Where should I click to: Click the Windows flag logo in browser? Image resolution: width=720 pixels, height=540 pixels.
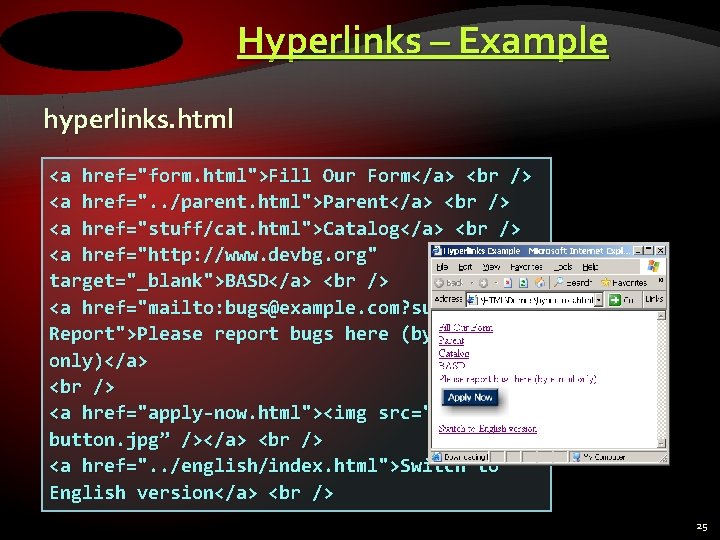[653, 266]
